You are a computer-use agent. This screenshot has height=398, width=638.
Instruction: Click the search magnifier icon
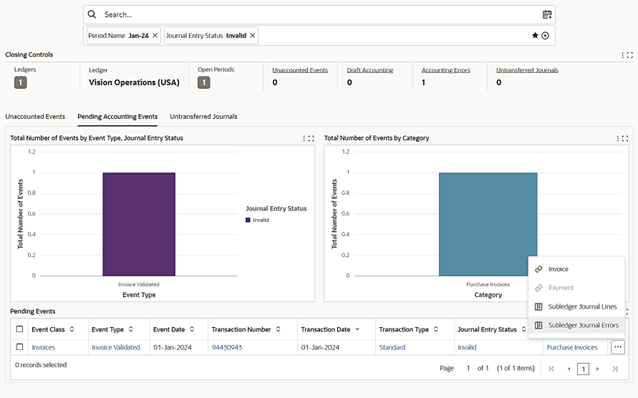pos(92,14)
